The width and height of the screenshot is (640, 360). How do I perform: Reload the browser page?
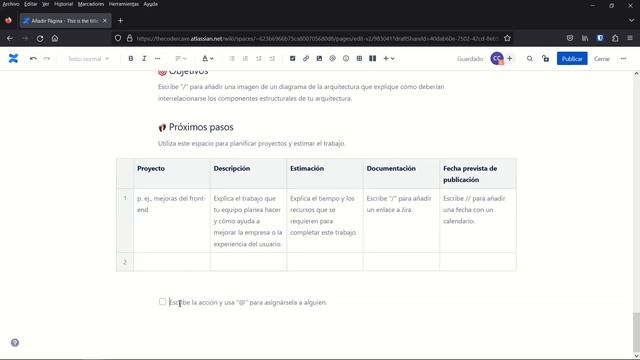pos(40,38)
